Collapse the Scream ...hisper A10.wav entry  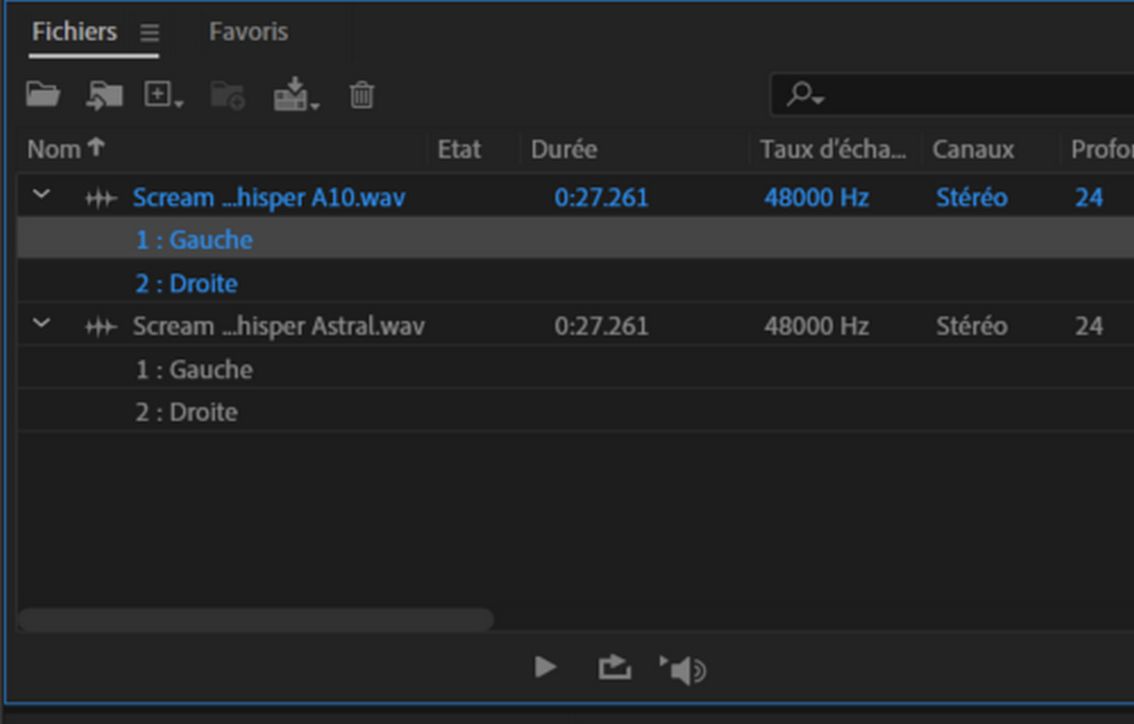[41, 195]
